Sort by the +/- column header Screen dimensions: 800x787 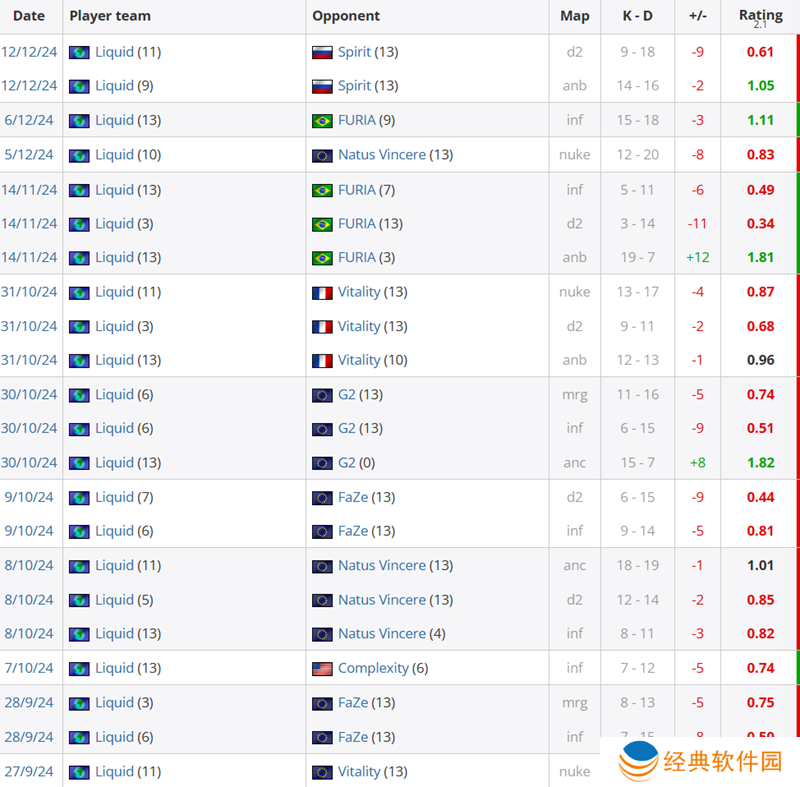(697, 16)
